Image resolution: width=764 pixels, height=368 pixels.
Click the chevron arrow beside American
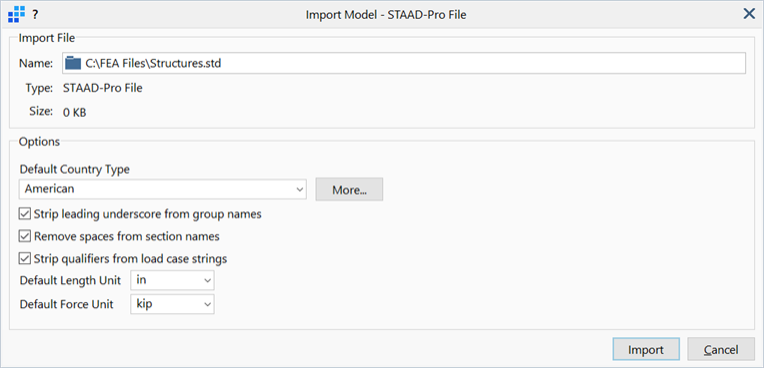(300, 190)
